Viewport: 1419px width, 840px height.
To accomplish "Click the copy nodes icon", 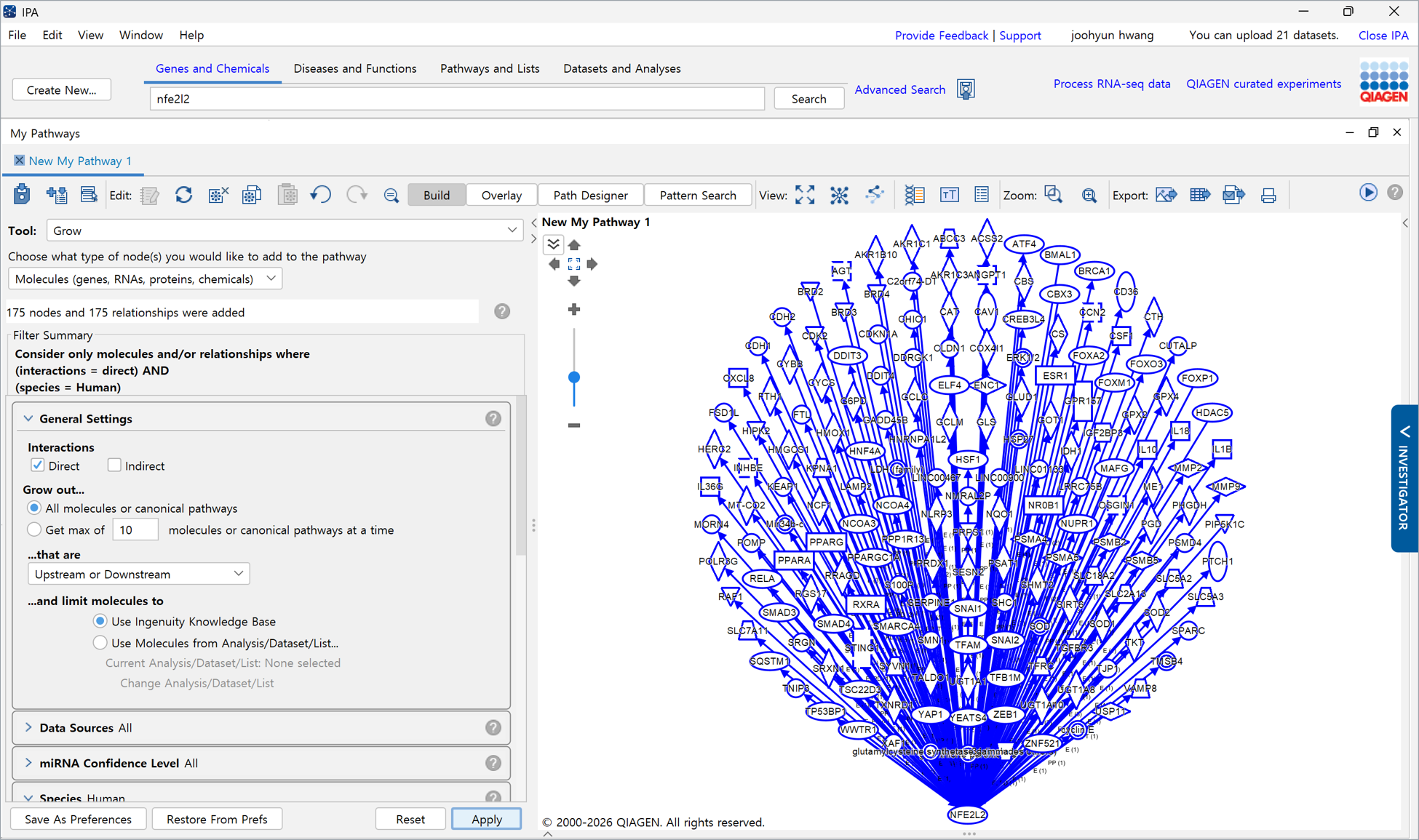I will pos(252,195).
